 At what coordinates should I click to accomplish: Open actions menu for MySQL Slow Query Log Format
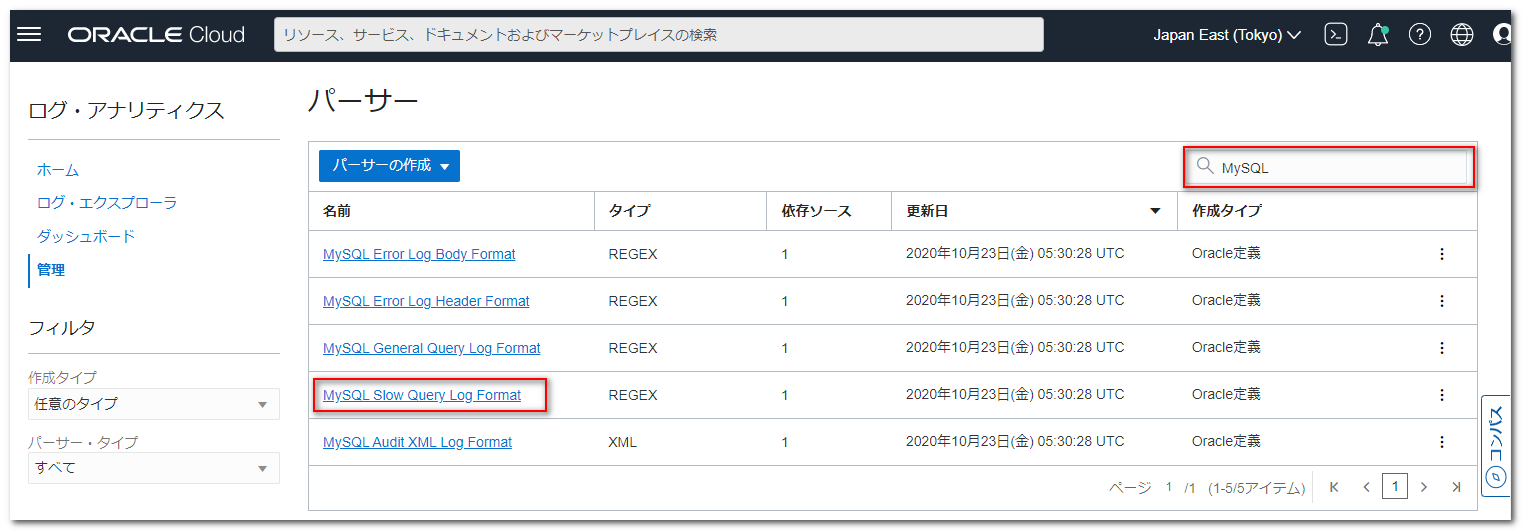pyautogui.click(x=1442, y=395)
